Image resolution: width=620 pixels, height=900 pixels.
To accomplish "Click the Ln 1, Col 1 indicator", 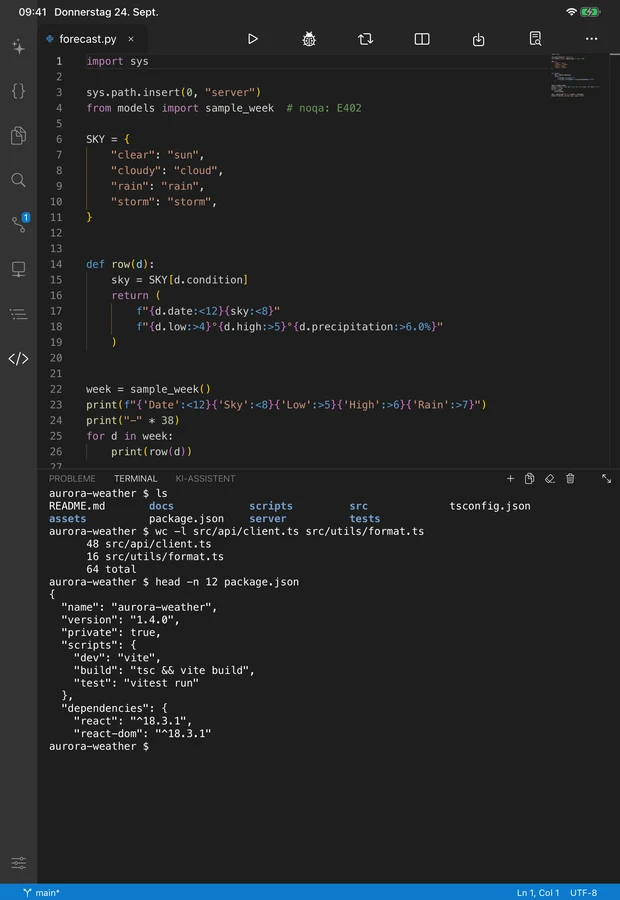I will coord(538,893).
